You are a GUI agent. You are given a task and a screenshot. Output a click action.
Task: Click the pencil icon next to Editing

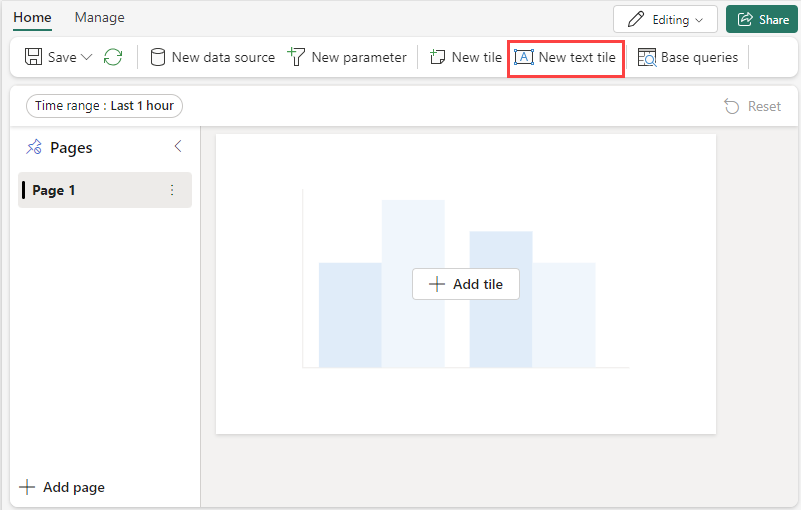pyautogui.click(x=635, y=19)
